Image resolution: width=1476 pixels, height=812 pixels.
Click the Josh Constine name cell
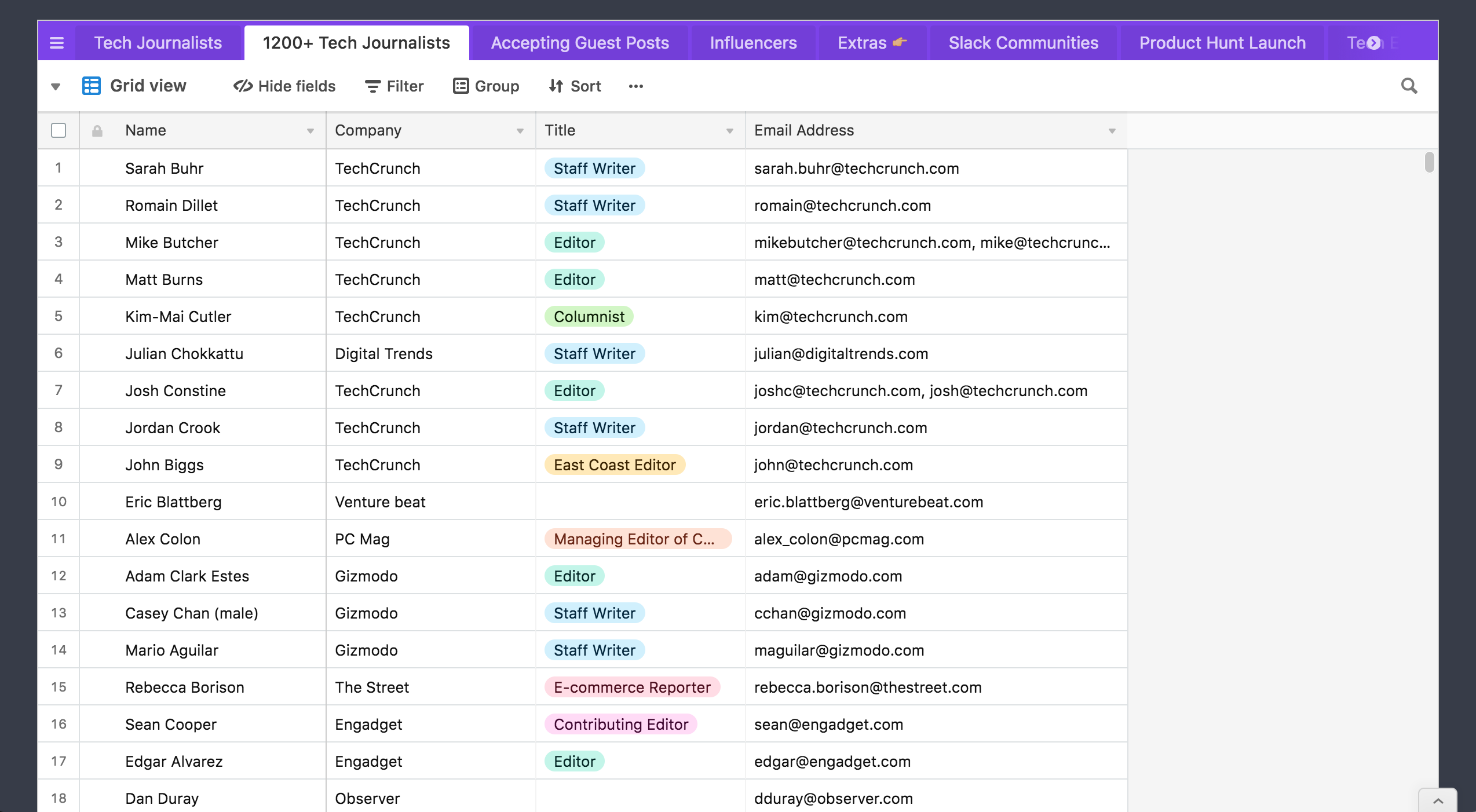click(203, 391)
